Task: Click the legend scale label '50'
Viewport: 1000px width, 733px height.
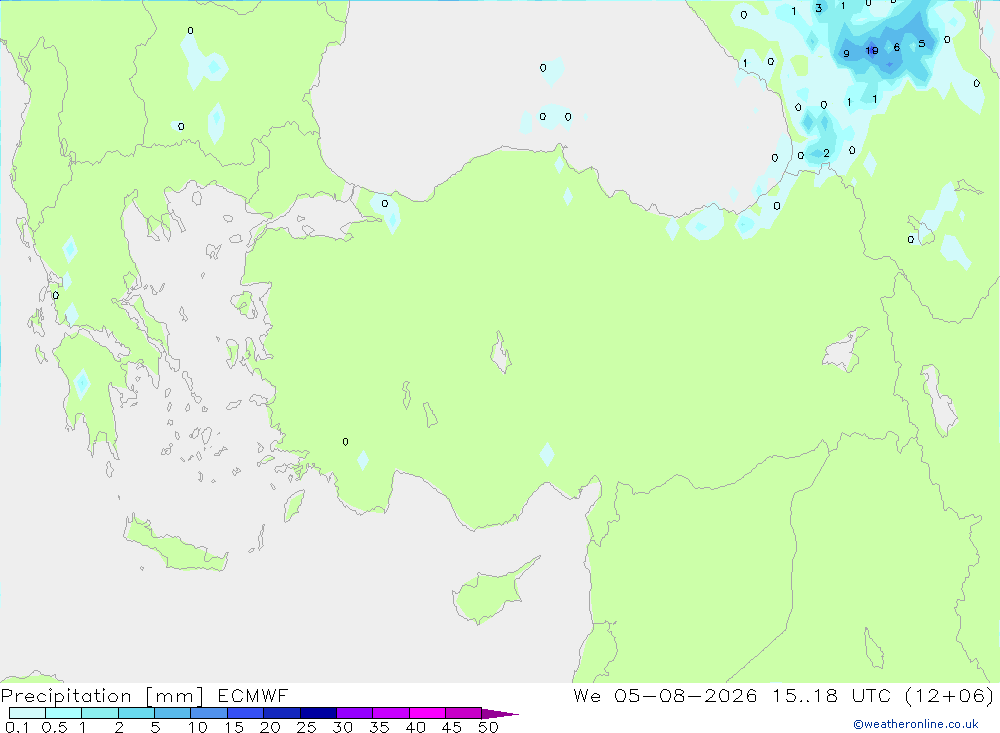Action: (488, 727)
